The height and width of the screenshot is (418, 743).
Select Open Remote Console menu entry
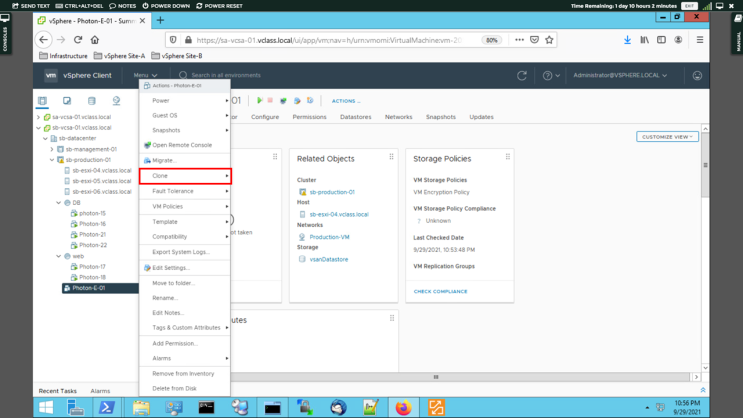tap(185, 145)
